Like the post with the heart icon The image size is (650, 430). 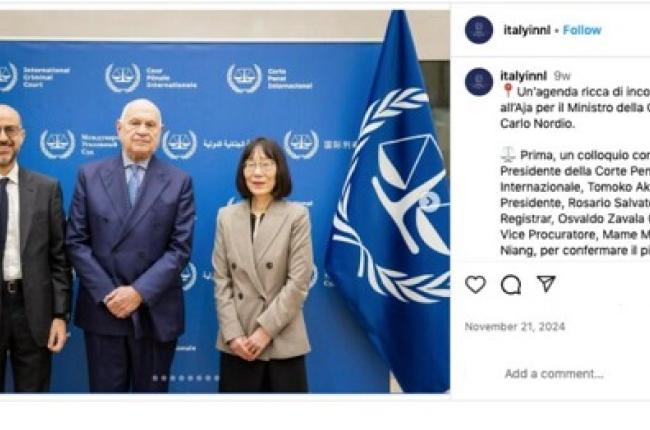(x=475, y=284)
